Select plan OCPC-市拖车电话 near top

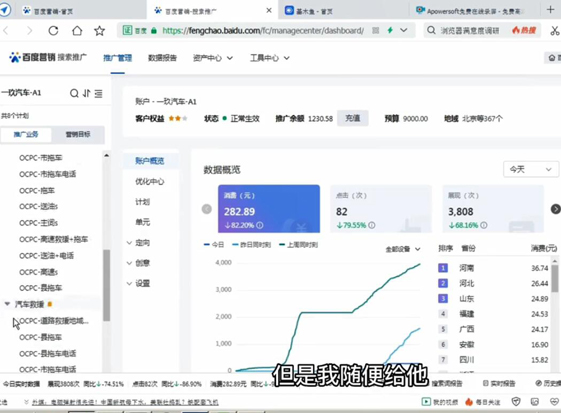click(48, 174)
